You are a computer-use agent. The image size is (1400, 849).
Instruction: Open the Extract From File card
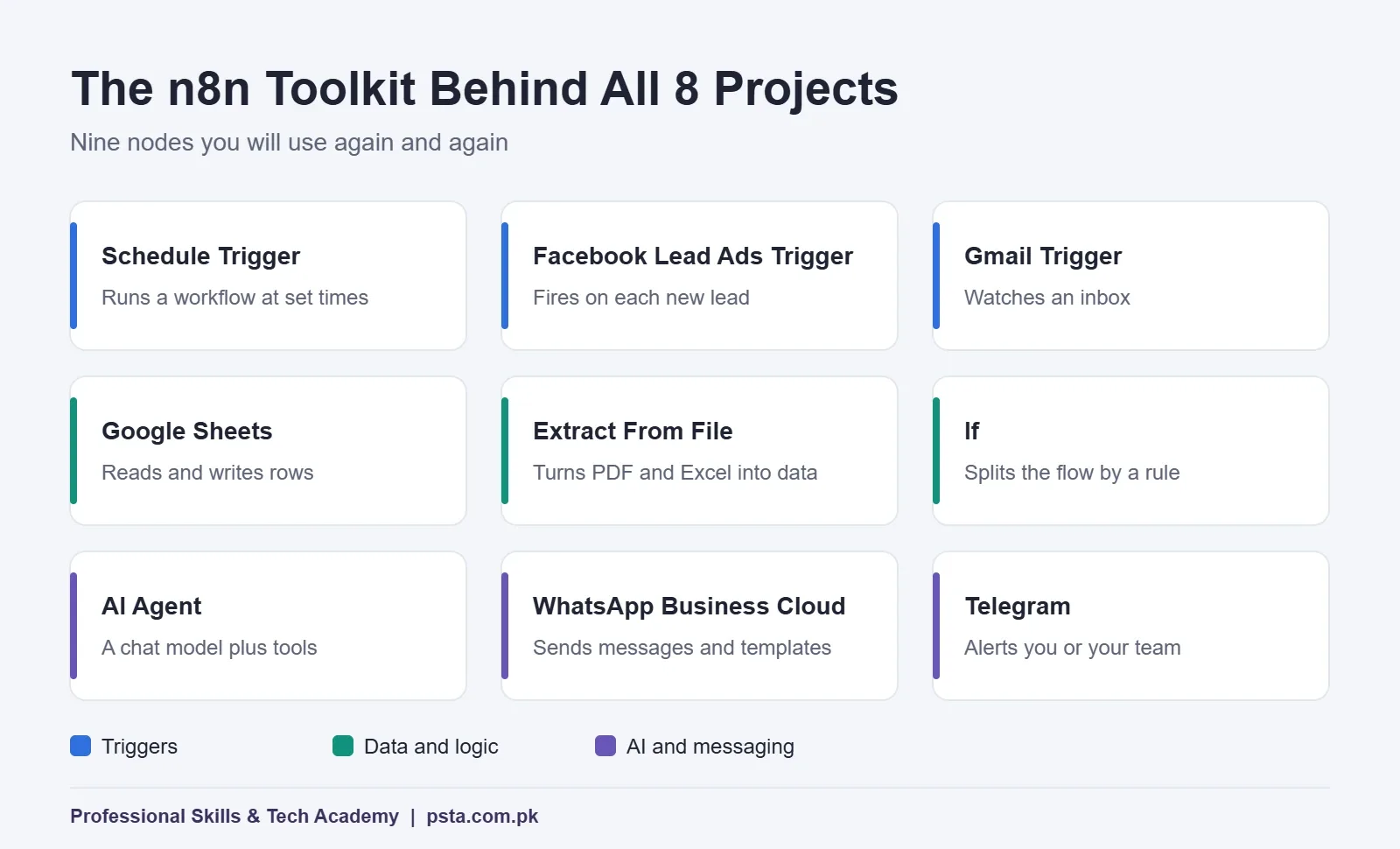click(699, 451)
